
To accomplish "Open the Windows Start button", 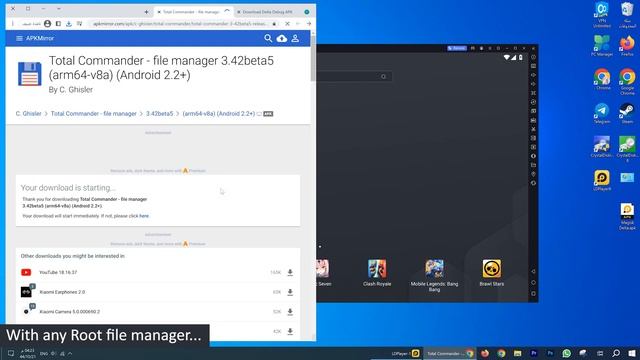I will pos(632,353).
